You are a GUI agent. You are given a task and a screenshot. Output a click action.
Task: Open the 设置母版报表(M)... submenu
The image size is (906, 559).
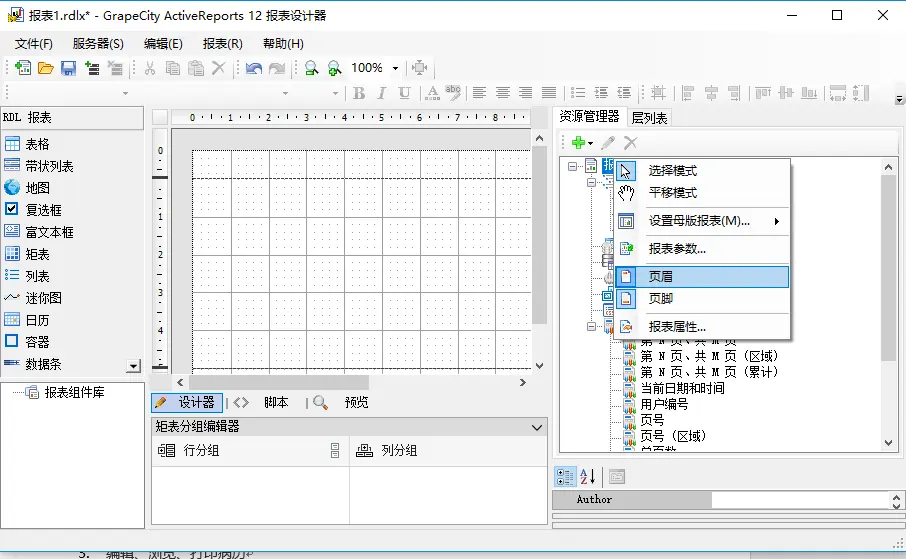pos(702,221)
